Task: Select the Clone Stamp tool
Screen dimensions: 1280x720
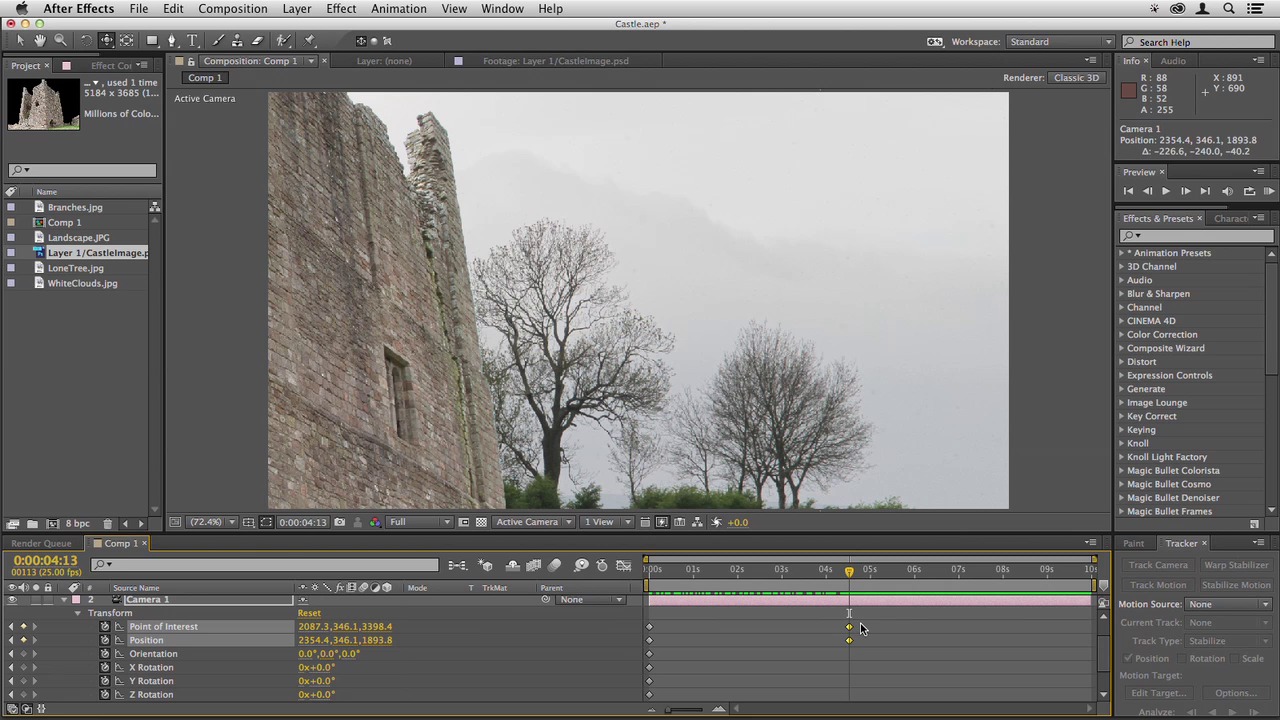Action: pyautogui.click(x=237, y=41)
